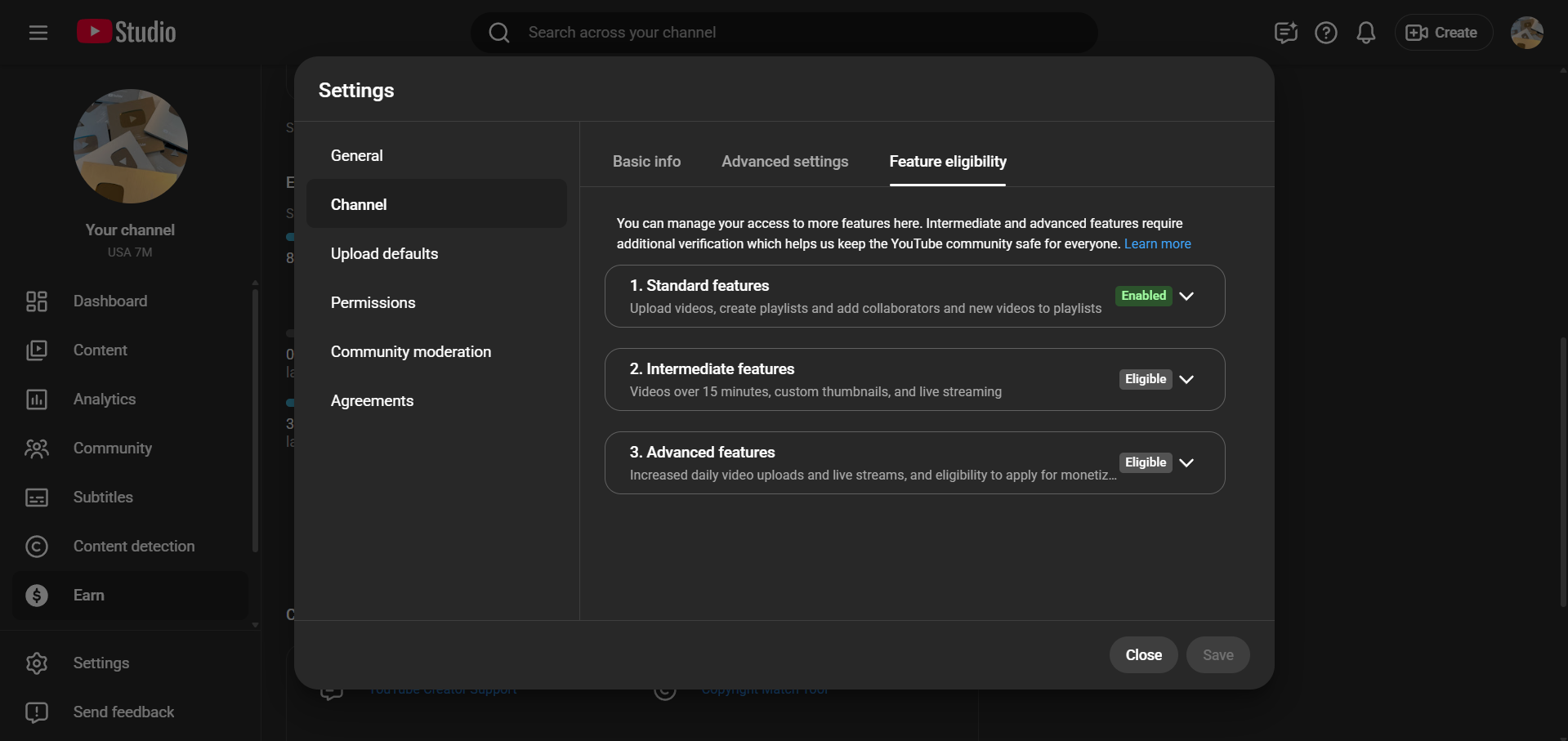Open the Earn section
This screenshot has width=1568, height=741.
[x=88, y=596]
